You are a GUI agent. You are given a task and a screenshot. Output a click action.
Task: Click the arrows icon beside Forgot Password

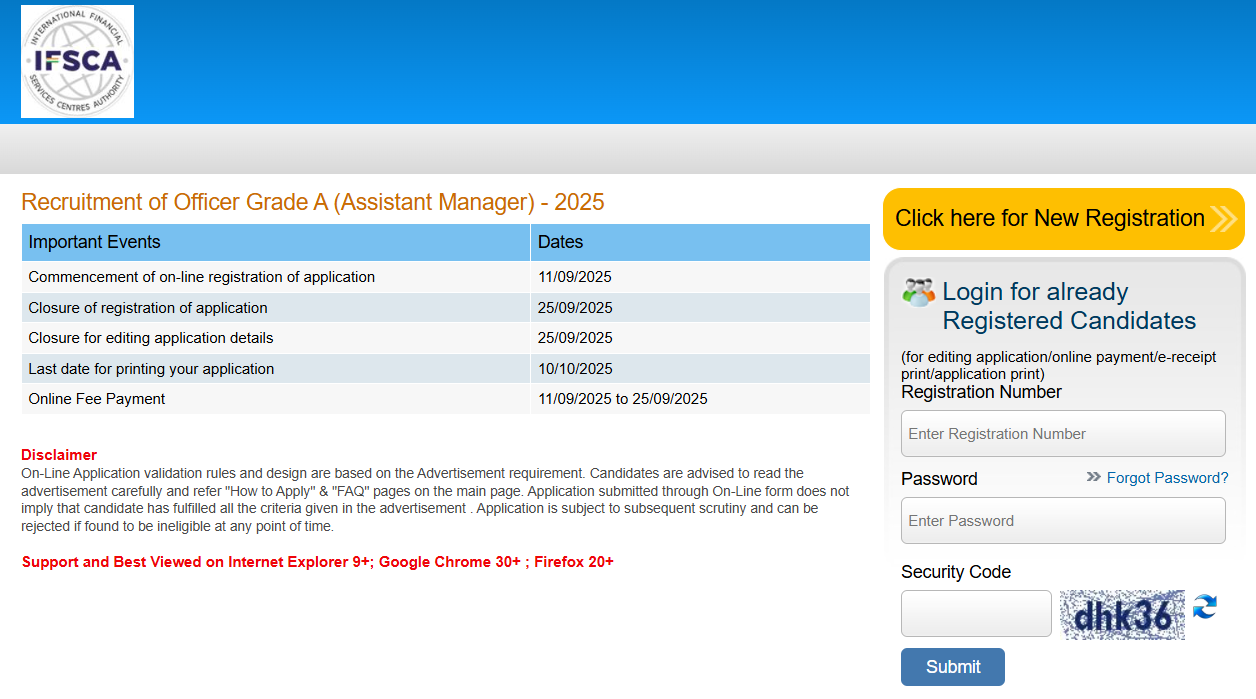pos(1093,477)
